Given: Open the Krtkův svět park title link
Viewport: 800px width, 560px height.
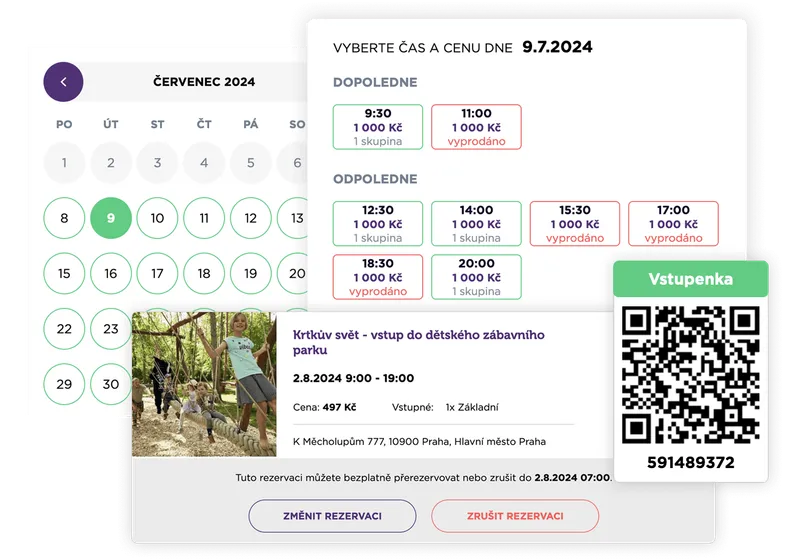Looking at the screenshot, I should pyautogui.click(x=418, y=342).
